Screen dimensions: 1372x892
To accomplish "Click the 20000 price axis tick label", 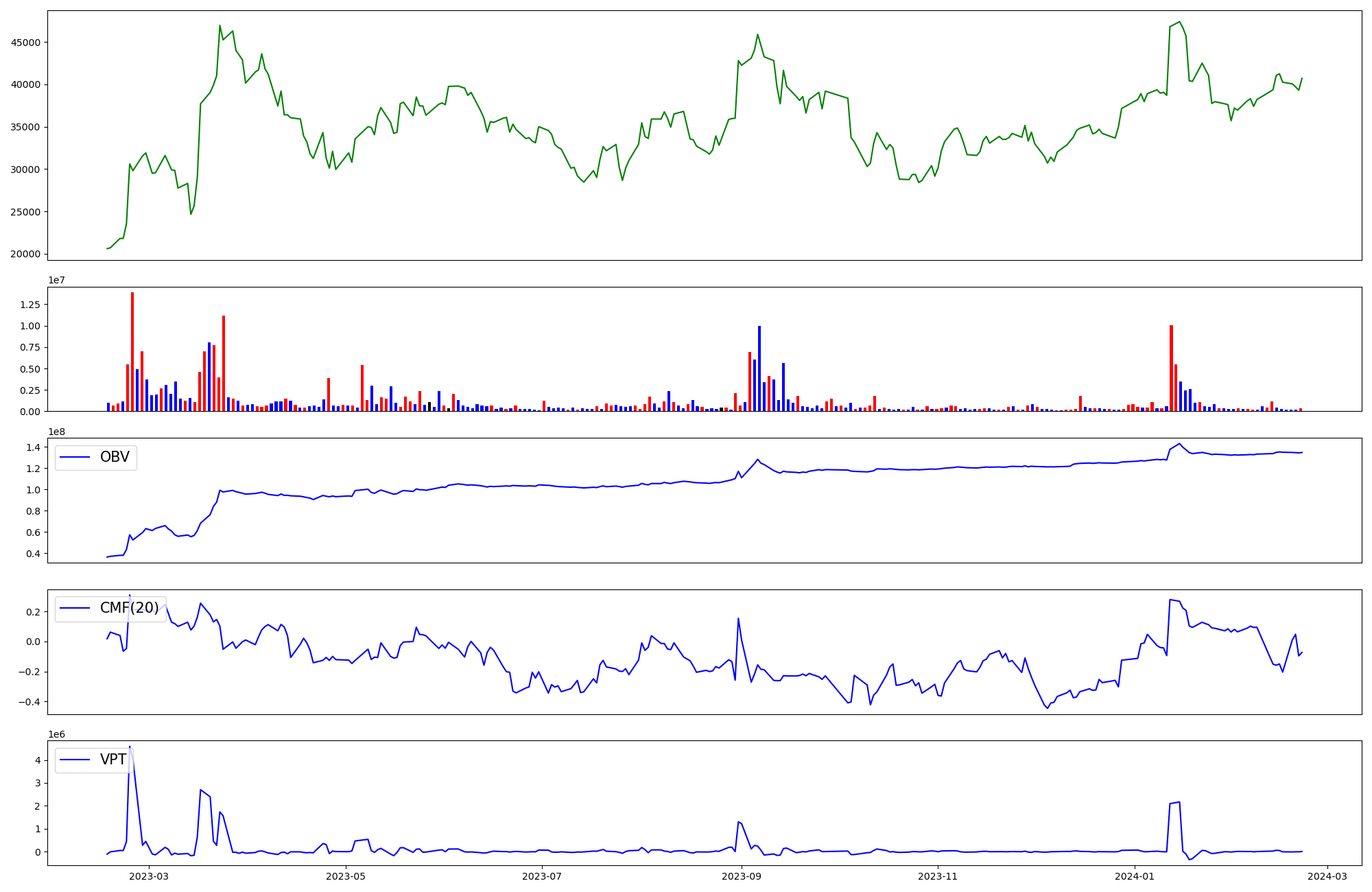I will (x=26, y=255).
